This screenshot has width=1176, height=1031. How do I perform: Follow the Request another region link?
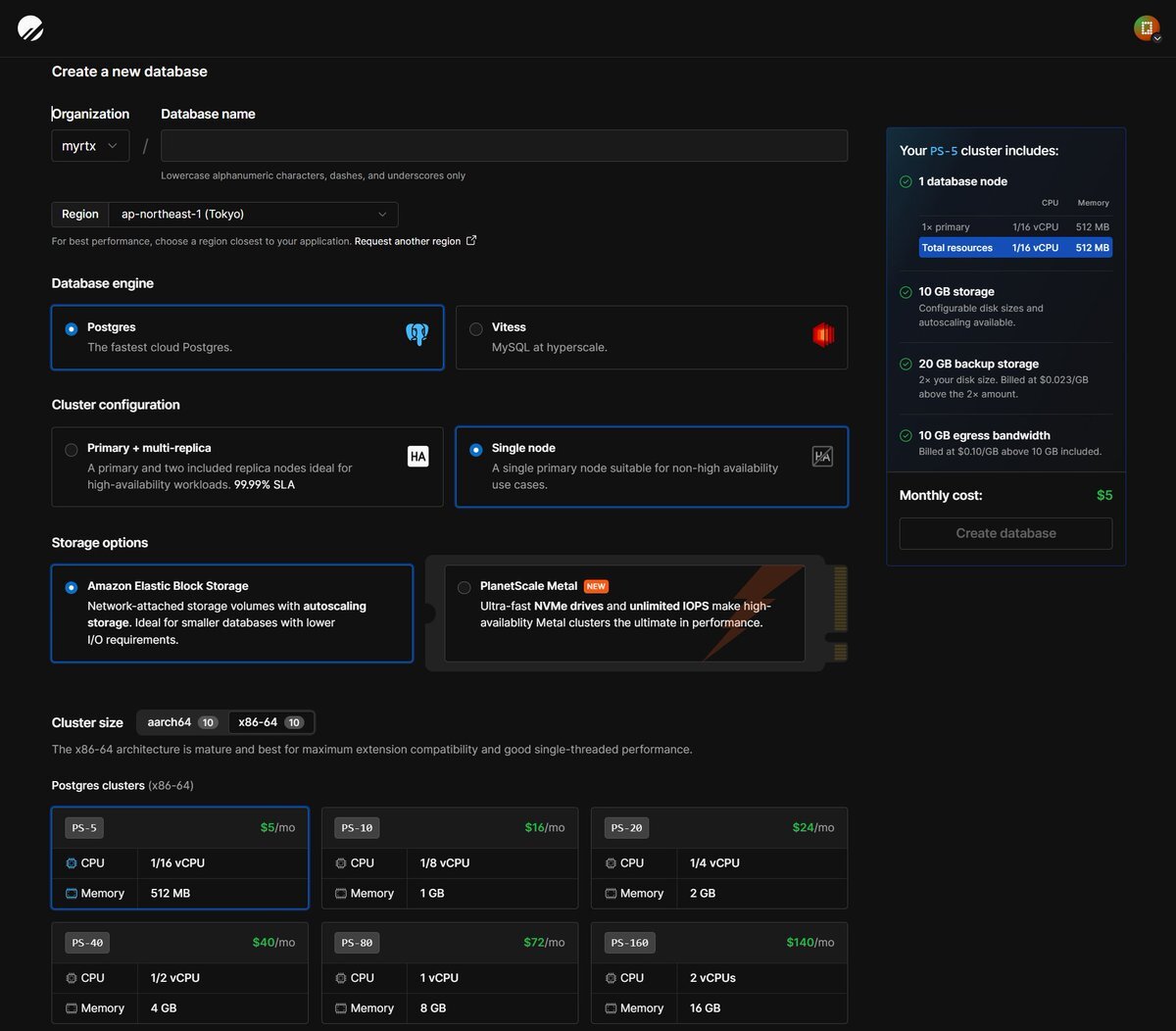407,241
